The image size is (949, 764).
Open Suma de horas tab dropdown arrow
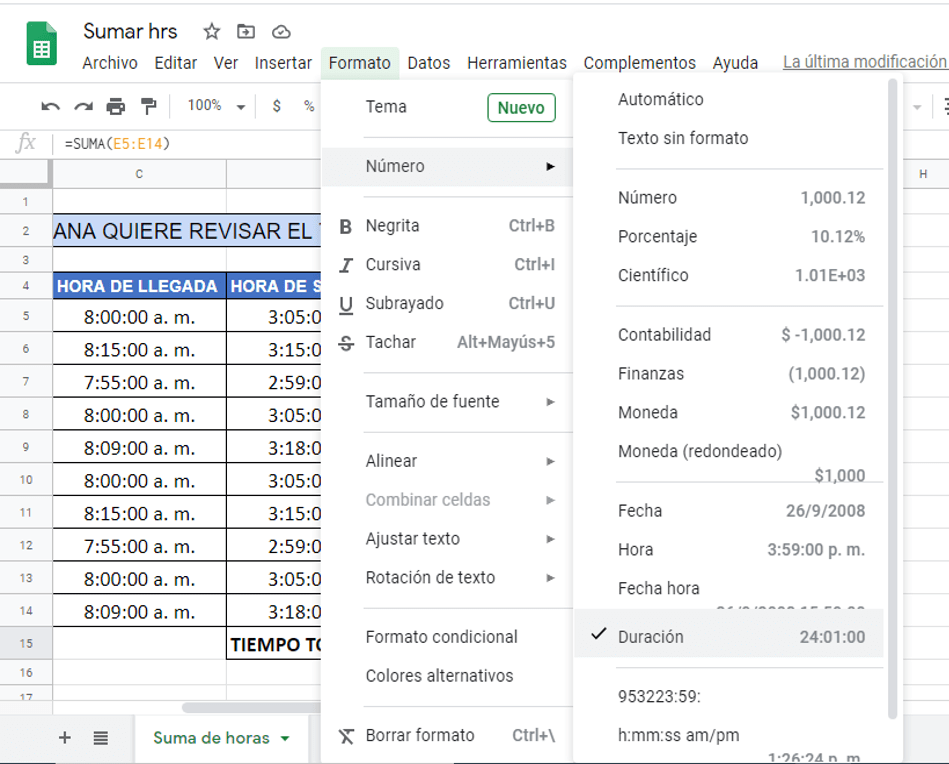pos(285,738)
